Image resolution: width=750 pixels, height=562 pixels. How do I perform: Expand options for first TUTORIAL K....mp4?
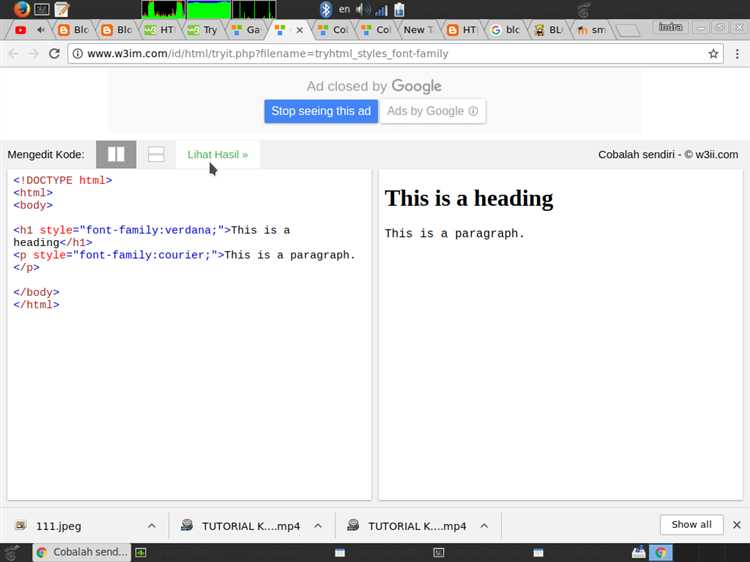(x=318, y=526)
